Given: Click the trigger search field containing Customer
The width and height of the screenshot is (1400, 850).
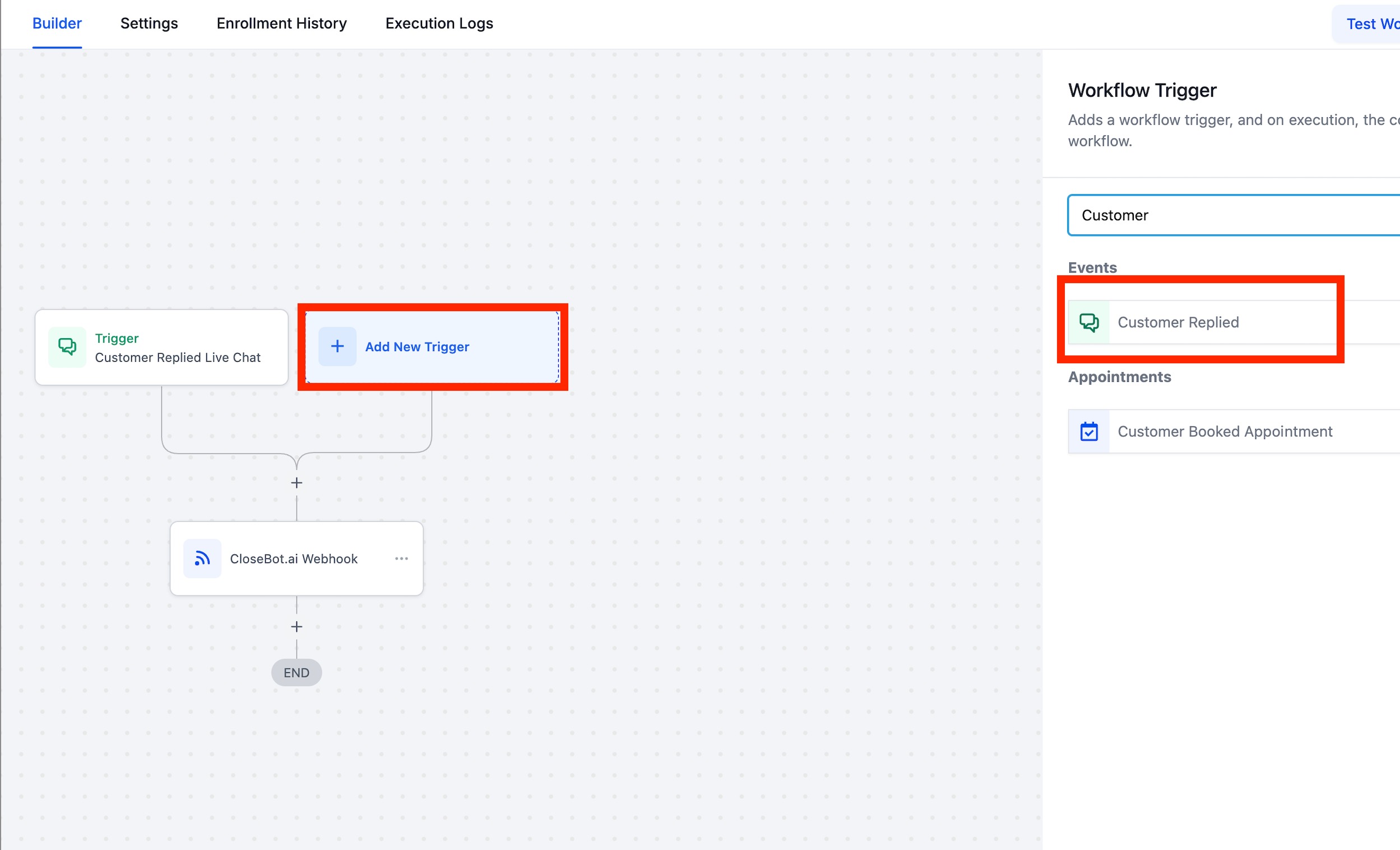Looking at the screenshot, I should (x=1233, y=215).
